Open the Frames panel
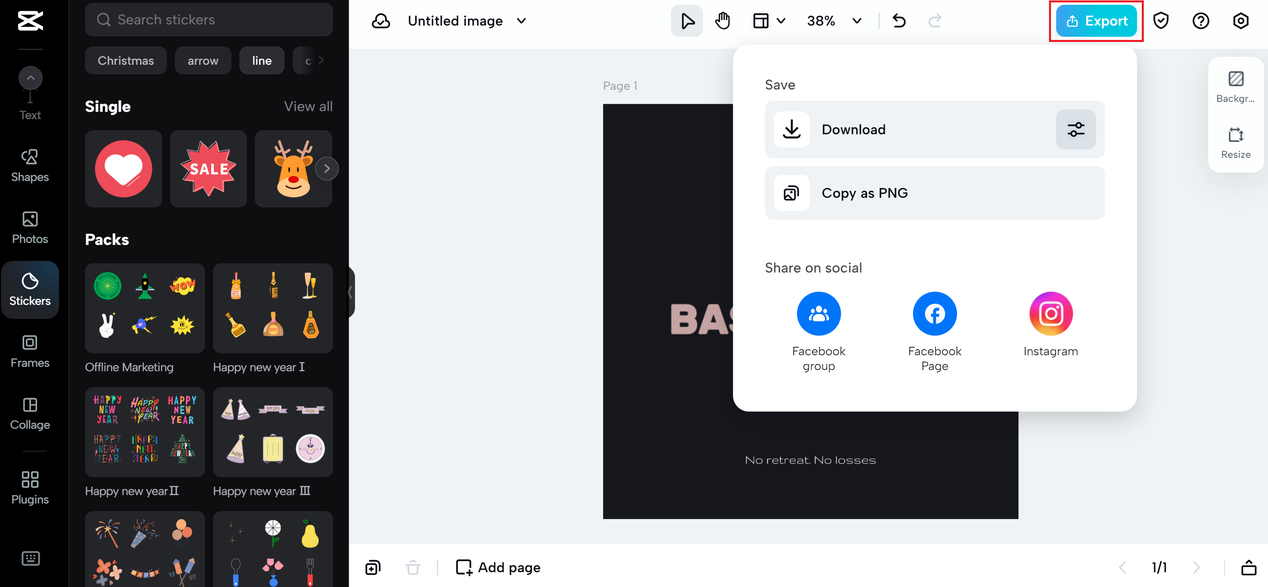Image resolution: width=1268 pixels, height=587 pixels. 30,351
